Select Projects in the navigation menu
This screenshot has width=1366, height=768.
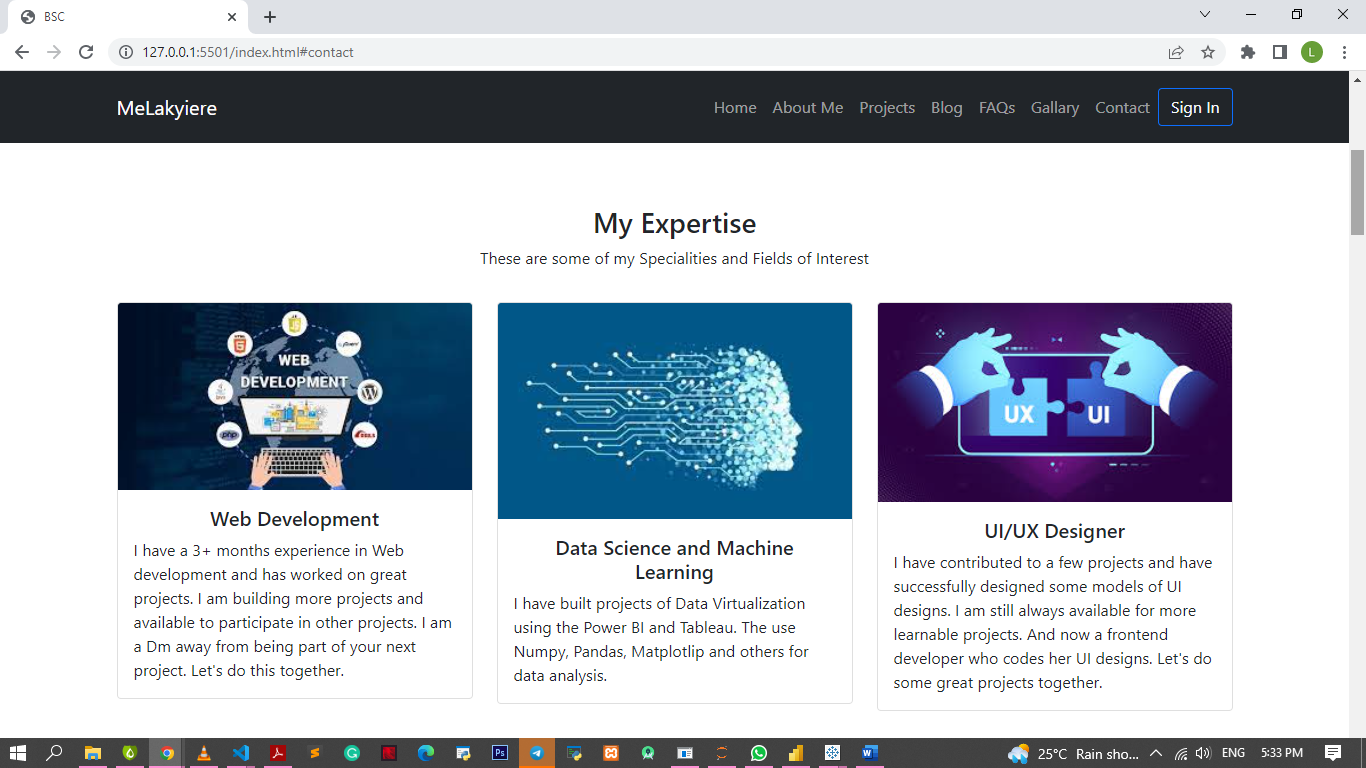[x=887, y=107]
